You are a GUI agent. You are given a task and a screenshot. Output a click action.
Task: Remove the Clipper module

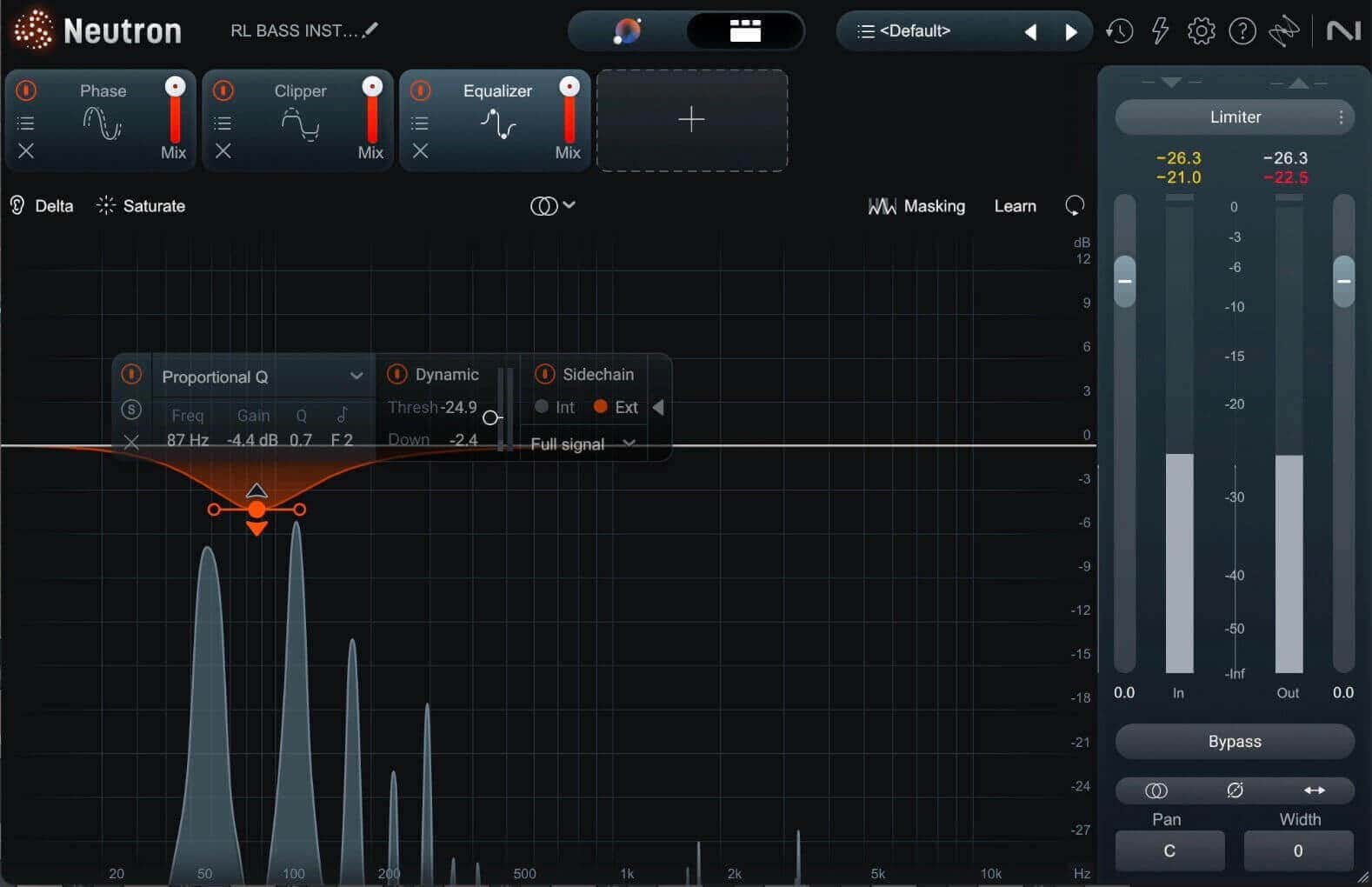coord(223,151)
